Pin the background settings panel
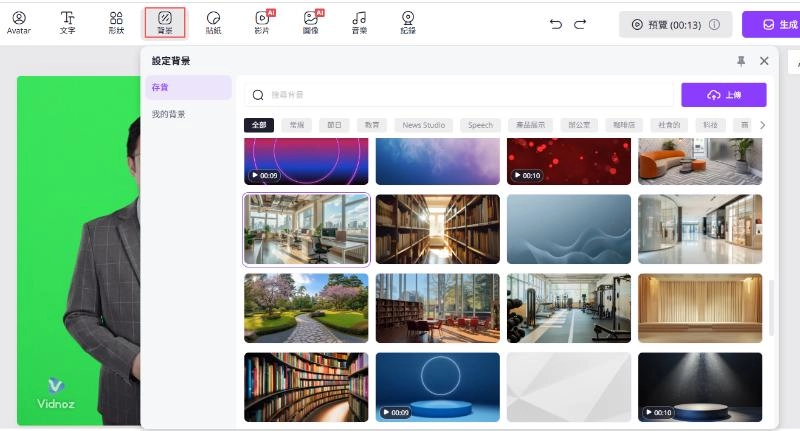Screen dimensions: 800x431 [x=741, y=61]
